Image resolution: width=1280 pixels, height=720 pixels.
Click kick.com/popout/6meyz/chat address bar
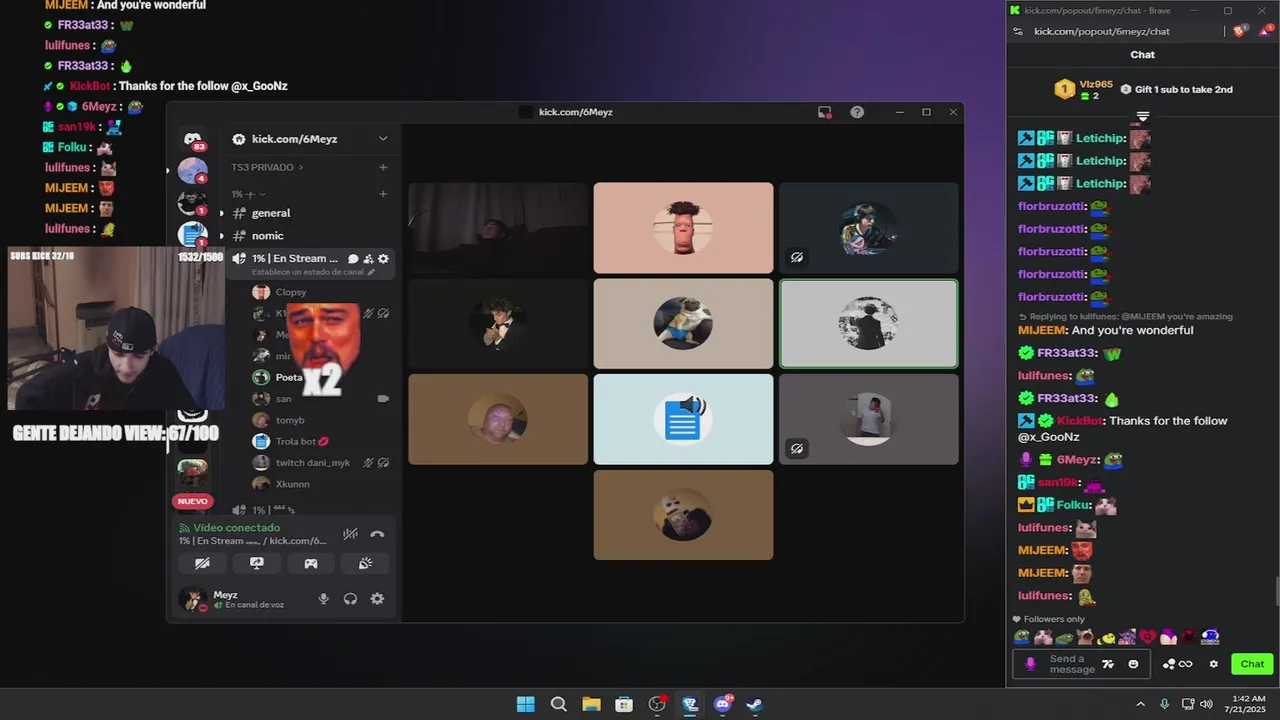(1101, 31)
